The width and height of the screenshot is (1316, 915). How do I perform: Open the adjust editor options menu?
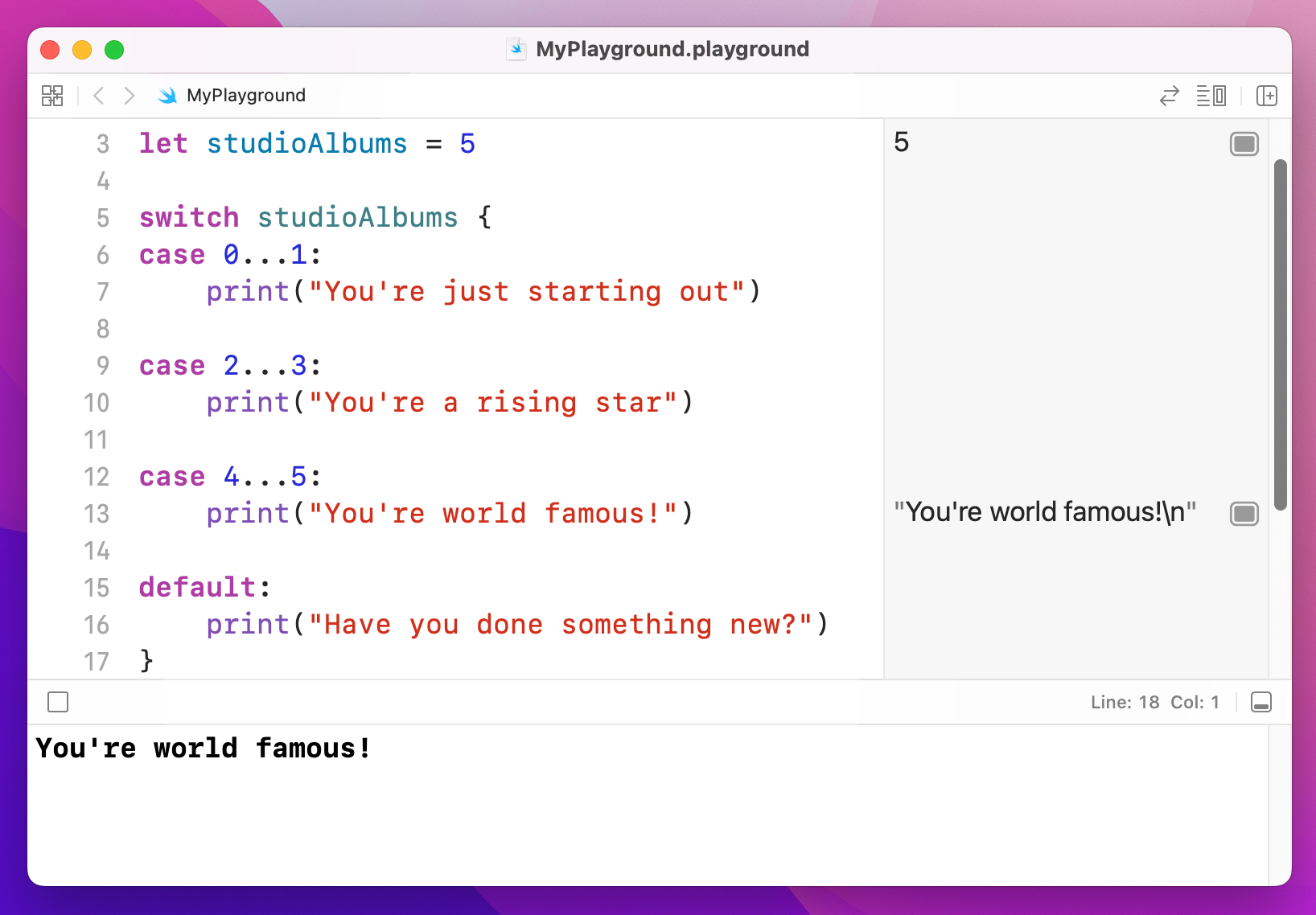coord(1211,96)
